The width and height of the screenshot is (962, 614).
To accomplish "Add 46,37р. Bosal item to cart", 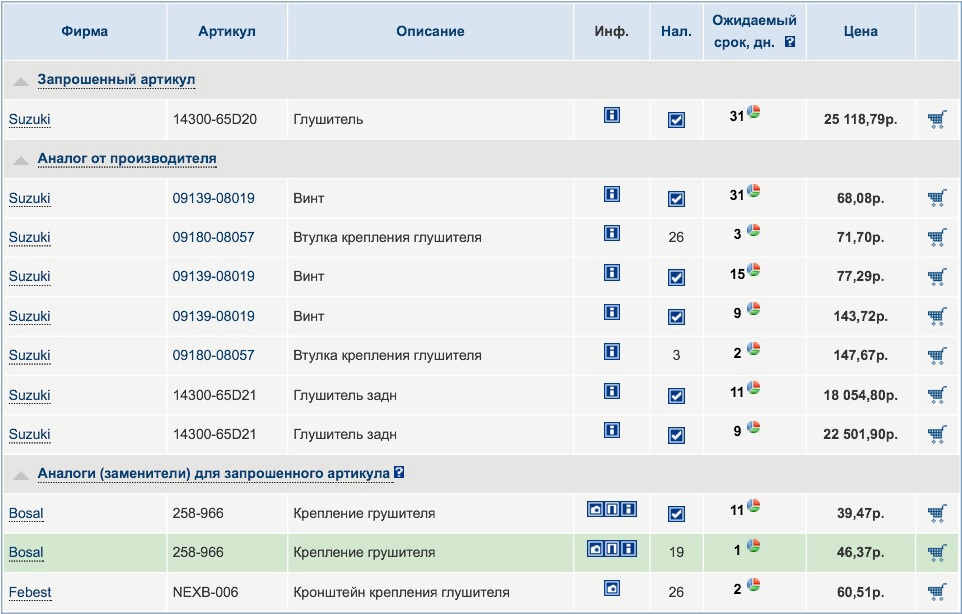I will point(937,553).
